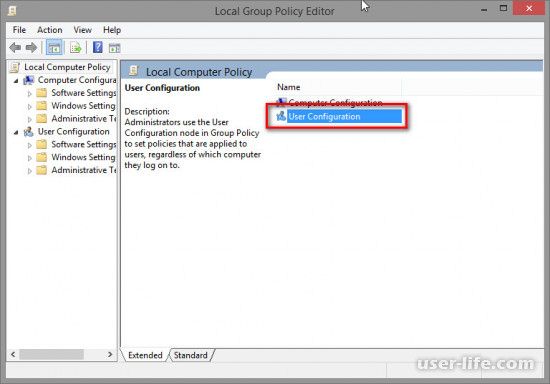Expand Windows Settings under User Configuration
550x384 pixels.
29,158
